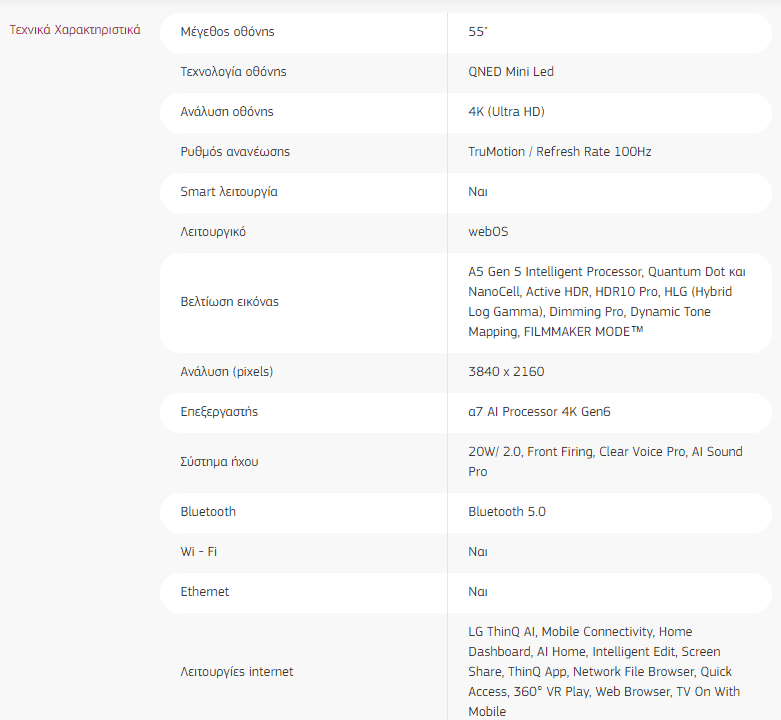Click the Wi - Fi row label
The height and width of the screenshot is (720, 781).
pyautogui.click(x=199, y=552)
